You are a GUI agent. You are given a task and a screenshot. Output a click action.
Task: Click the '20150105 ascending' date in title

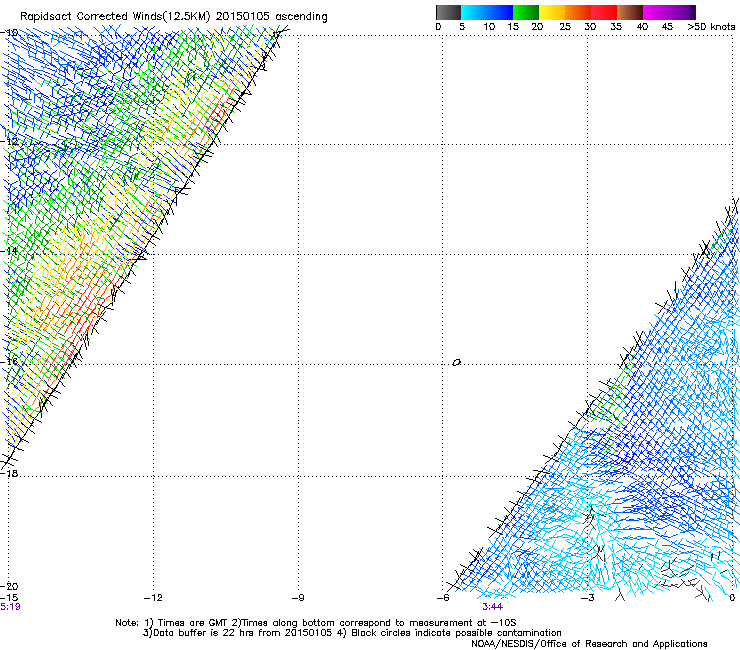(271, 17)
